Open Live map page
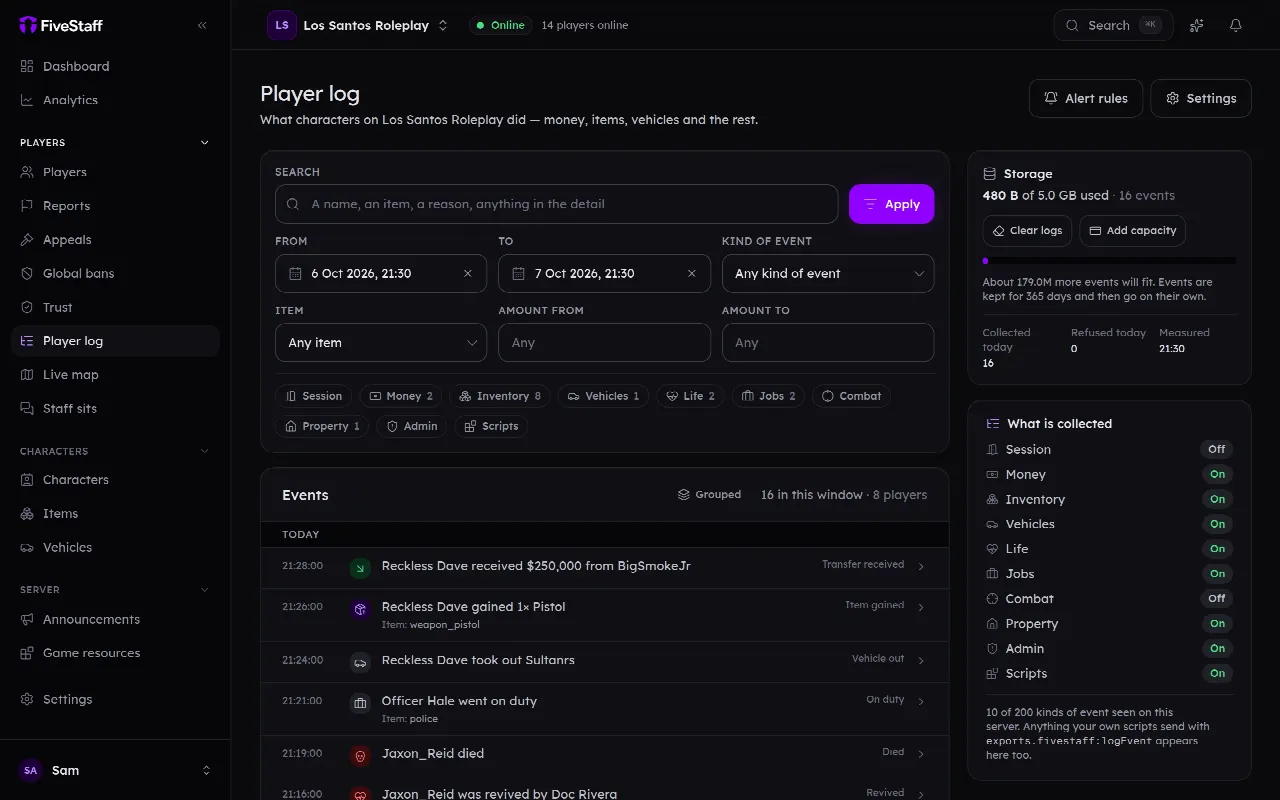This screenshot has width=1280, height=800. [x=115, y=374]
